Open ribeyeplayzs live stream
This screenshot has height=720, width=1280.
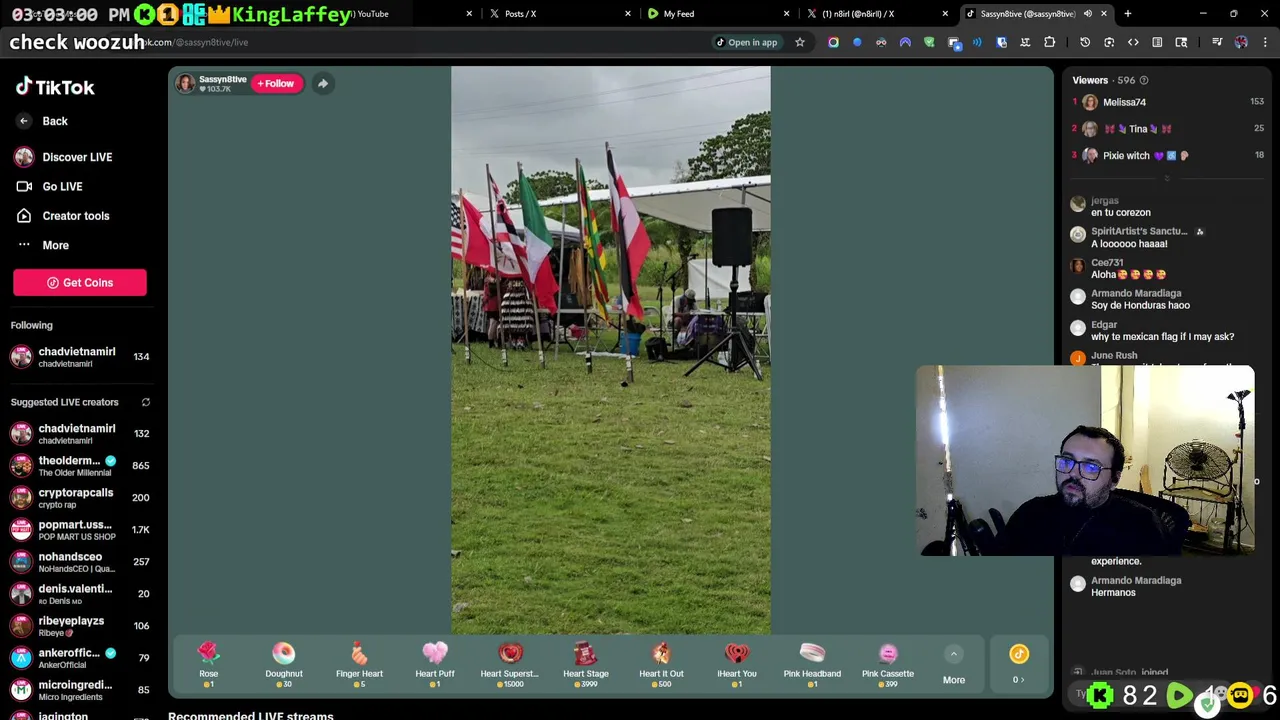[x=80, y=626]
